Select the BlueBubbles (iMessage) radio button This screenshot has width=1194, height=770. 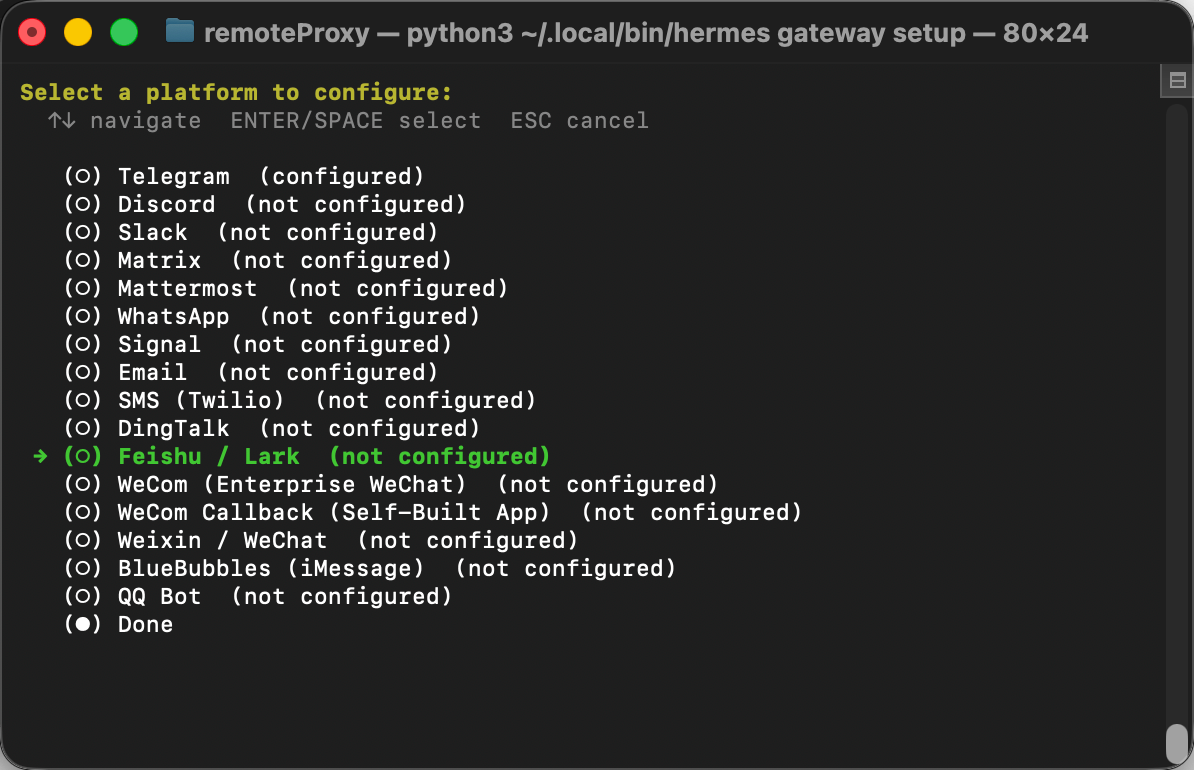point(83,568)
